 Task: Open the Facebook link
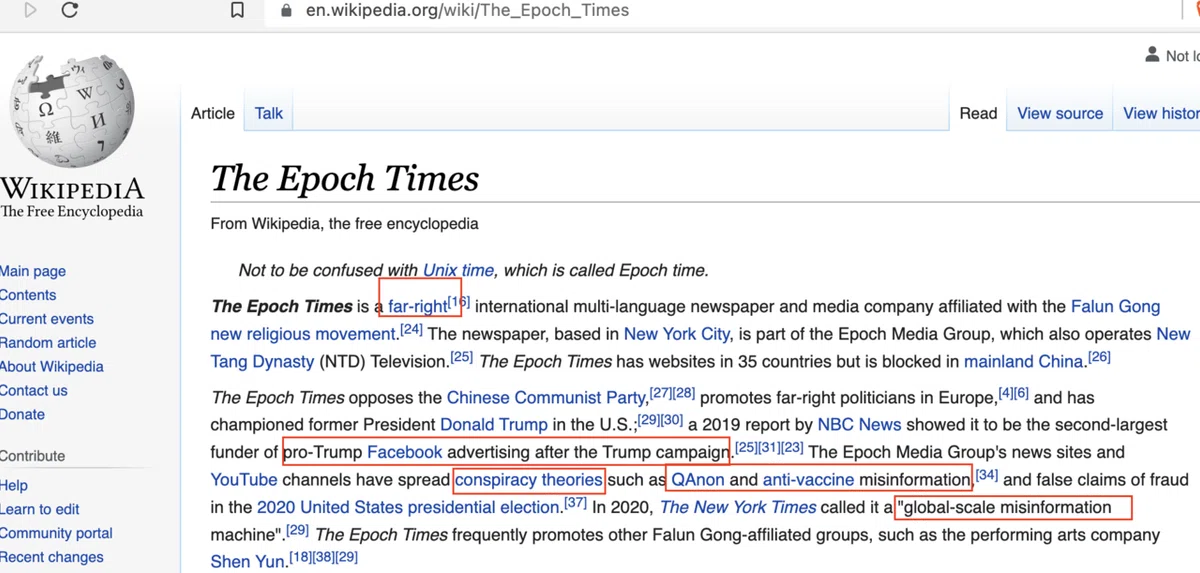tap(405, 452)
